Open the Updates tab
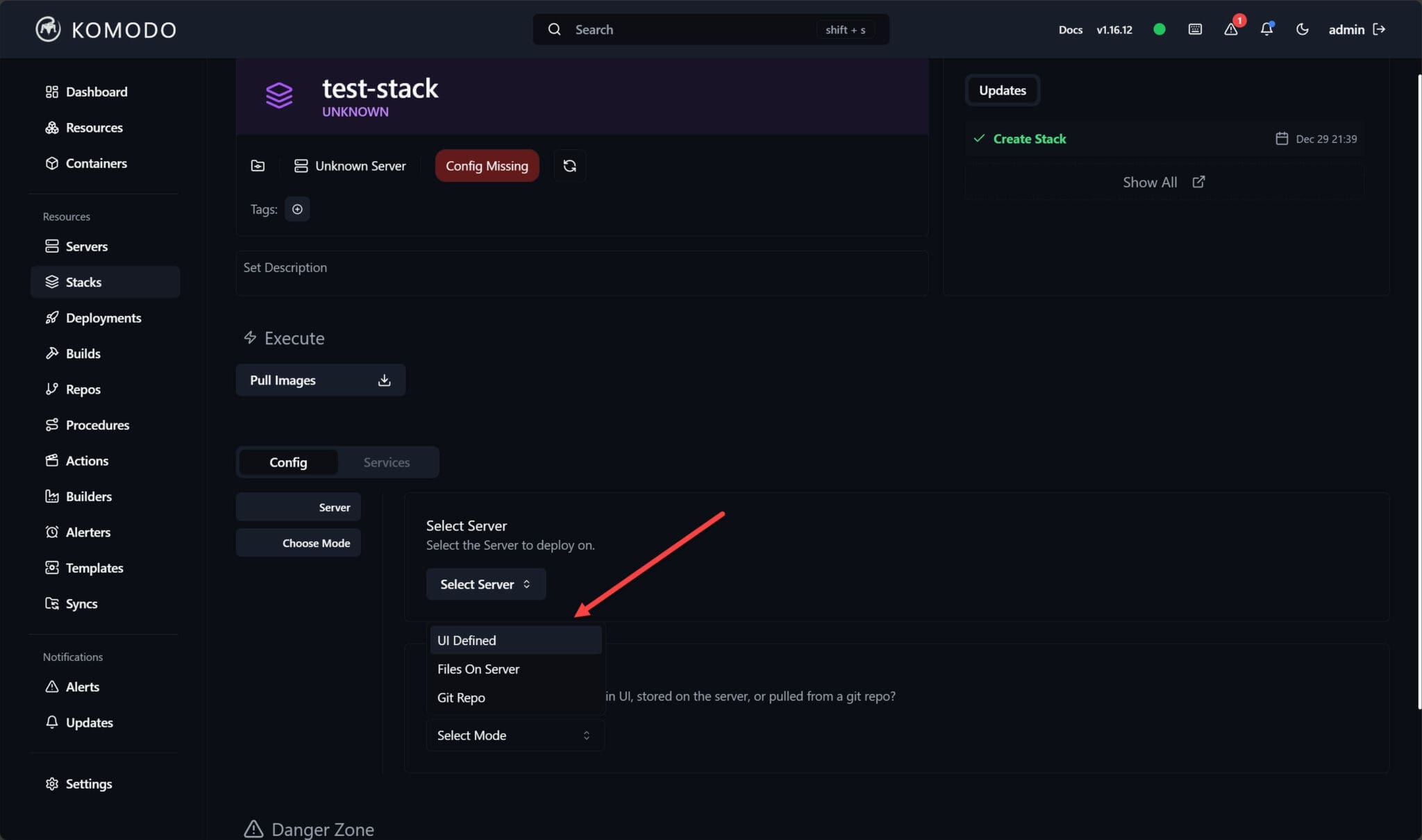 point(1002,90)
